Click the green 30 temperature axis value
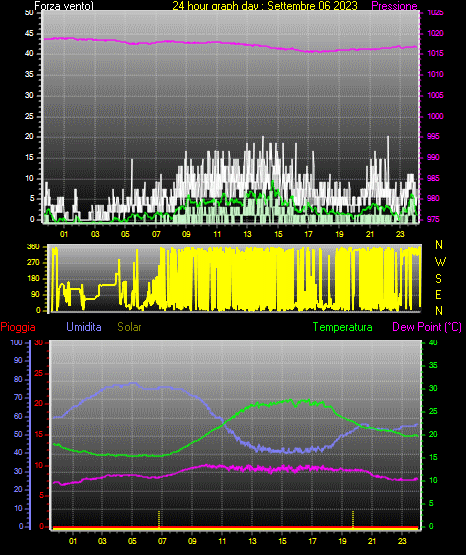 pos(433,388)
